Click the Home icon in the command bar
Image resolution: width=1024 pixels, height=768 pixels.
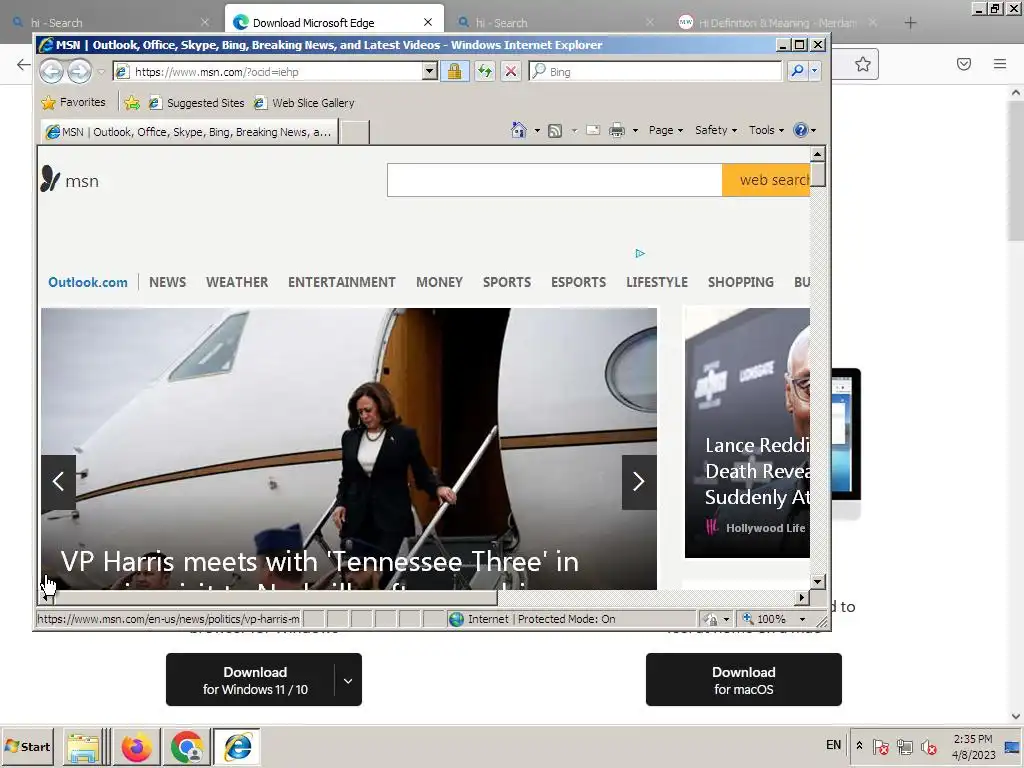pos(519,130)
